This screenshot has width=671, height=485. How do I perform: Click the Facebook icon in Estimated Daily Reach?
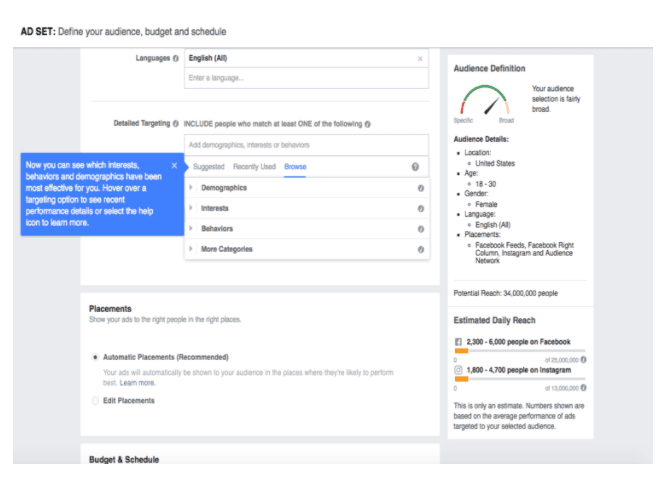coord(458,342)
